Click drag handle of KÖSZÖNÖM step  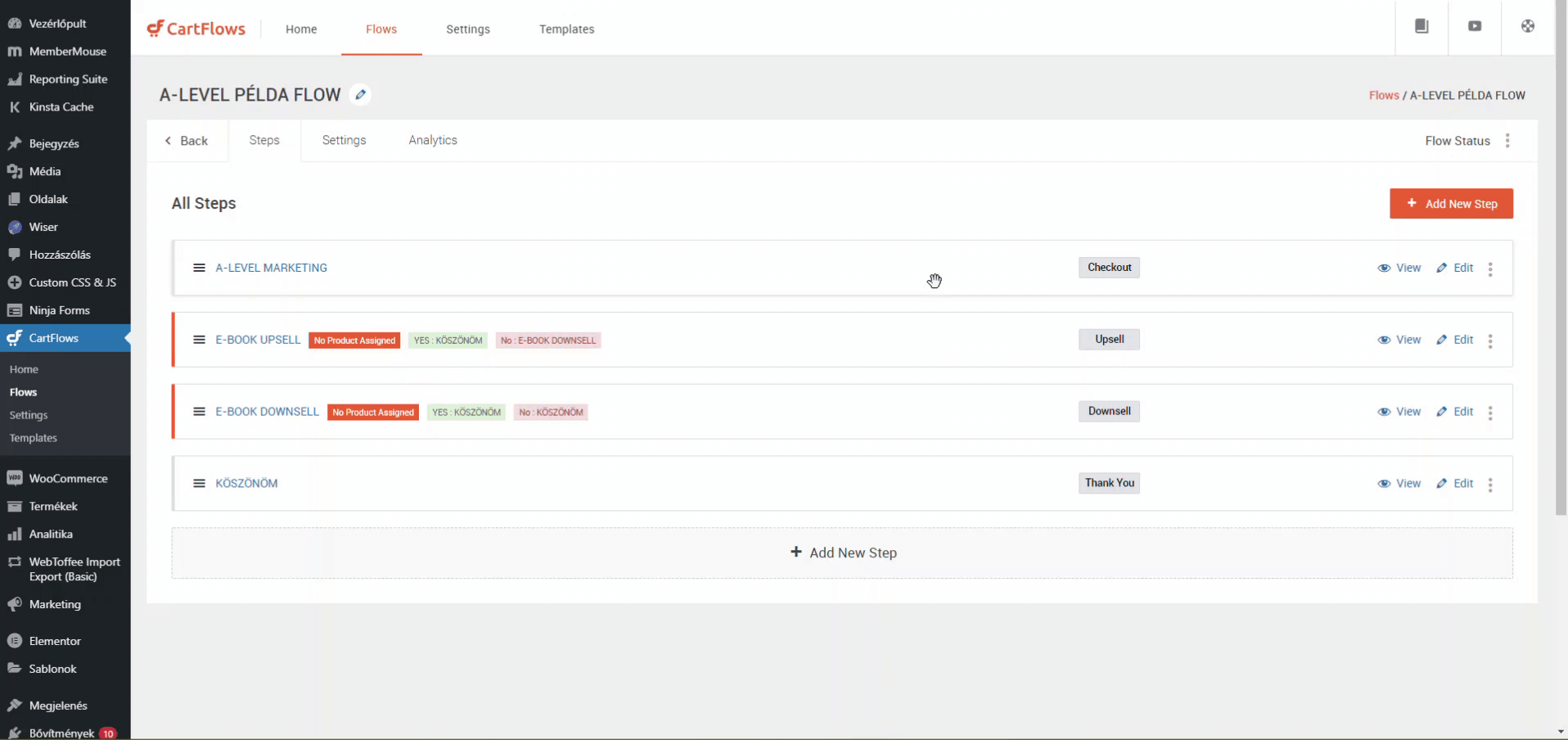pos(199,483)
